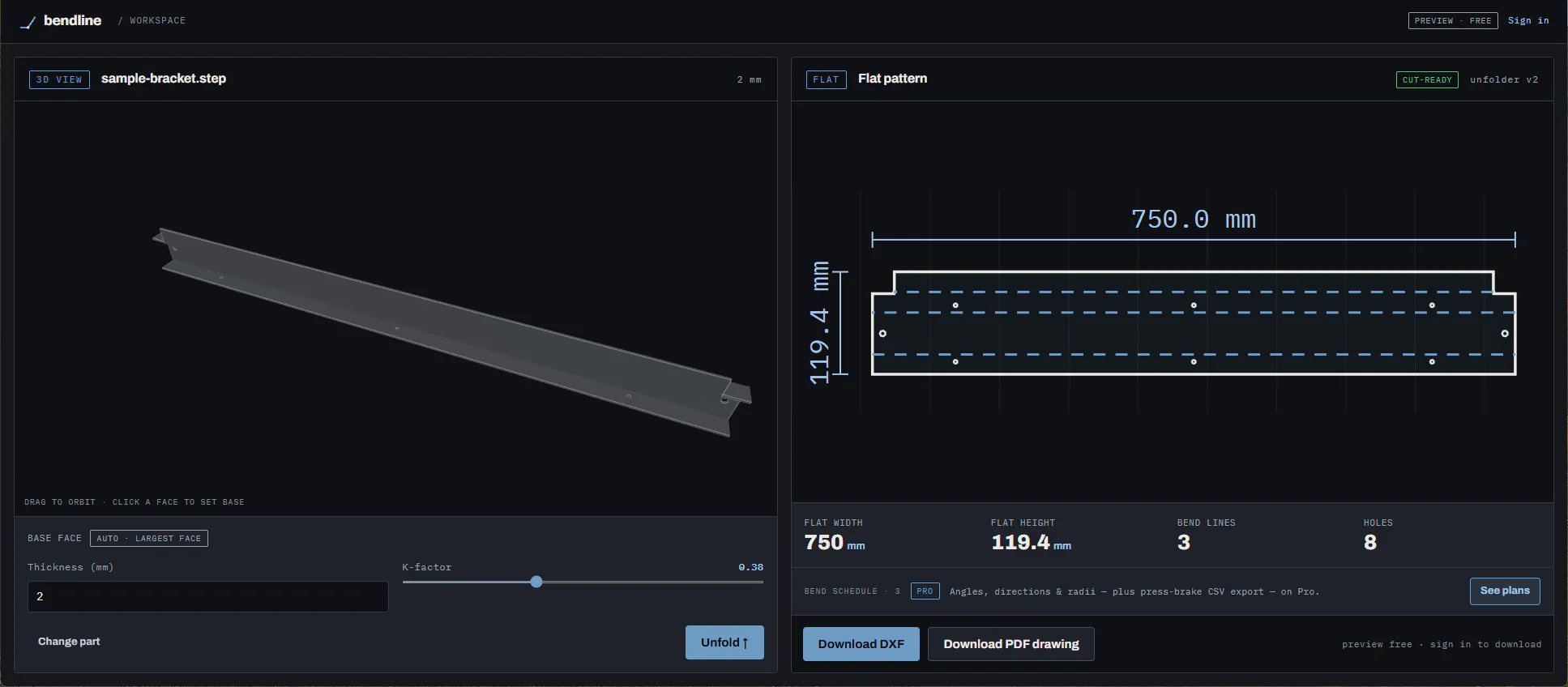Click the bendline logo icon

coord(28,22)
